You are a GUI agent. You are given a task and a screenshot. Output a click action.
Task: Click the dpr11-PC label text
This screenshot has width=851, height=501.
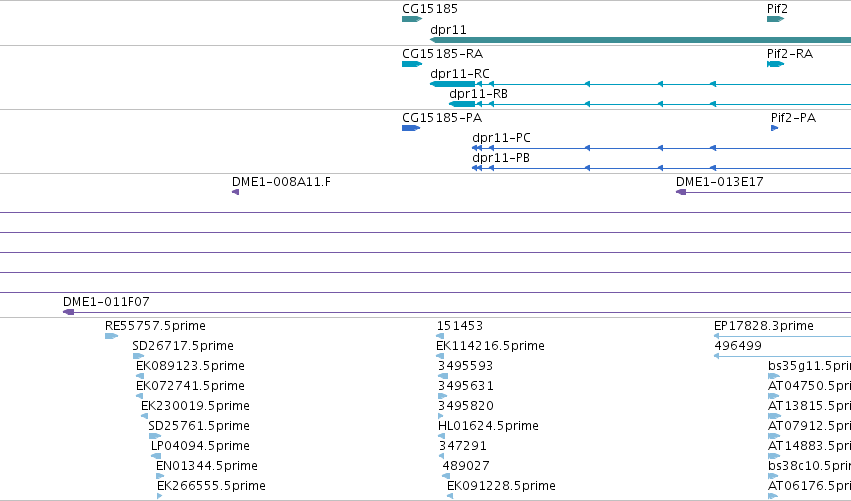click(501, 138)
